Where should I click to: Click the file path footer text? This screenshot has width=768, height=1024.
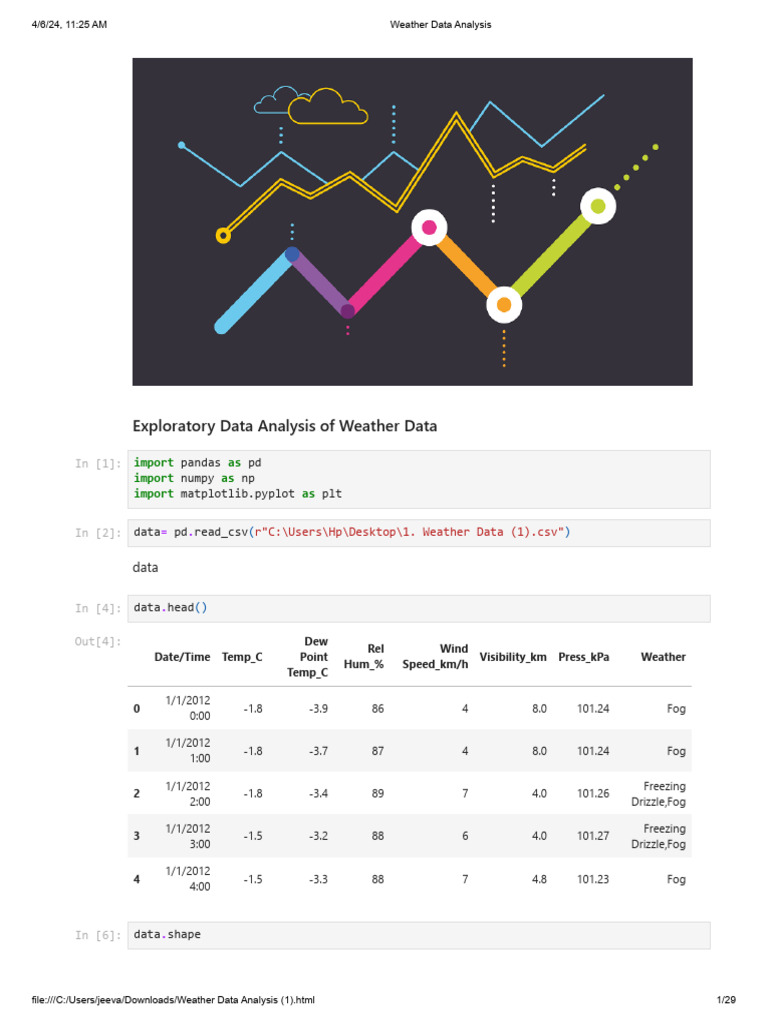[x=173, y=1000]
